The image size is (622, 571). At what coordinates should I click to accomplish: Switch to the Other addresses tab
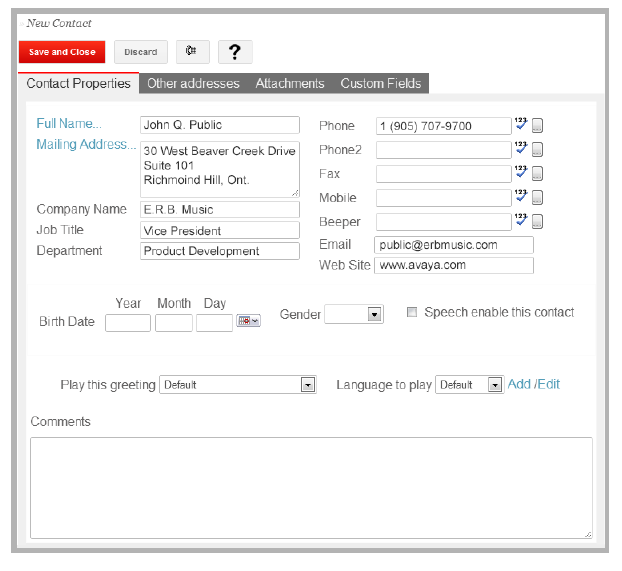(x=193, y=84)
